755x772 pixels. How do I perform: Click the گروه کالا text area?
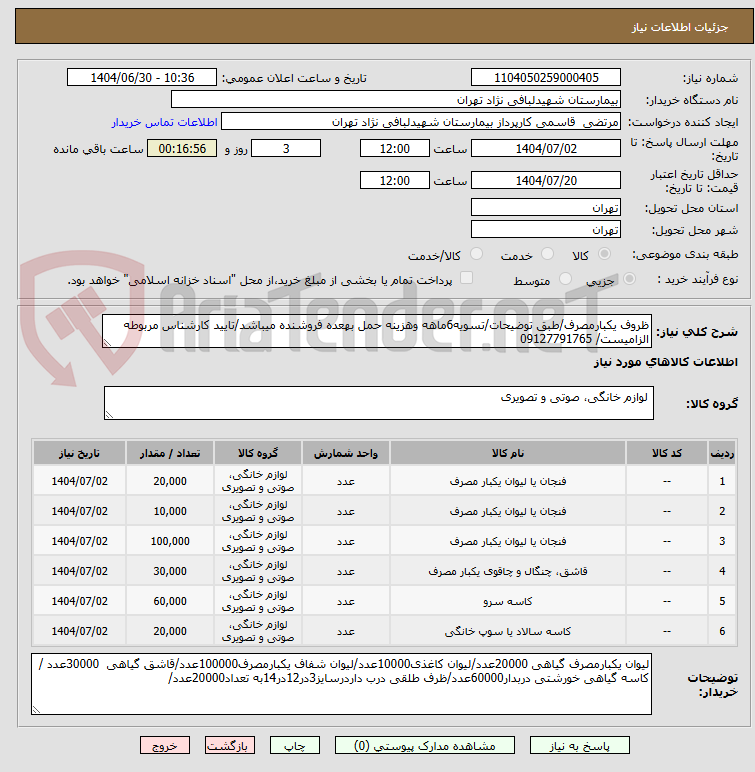pyautogui.click(x=379, y=403)
